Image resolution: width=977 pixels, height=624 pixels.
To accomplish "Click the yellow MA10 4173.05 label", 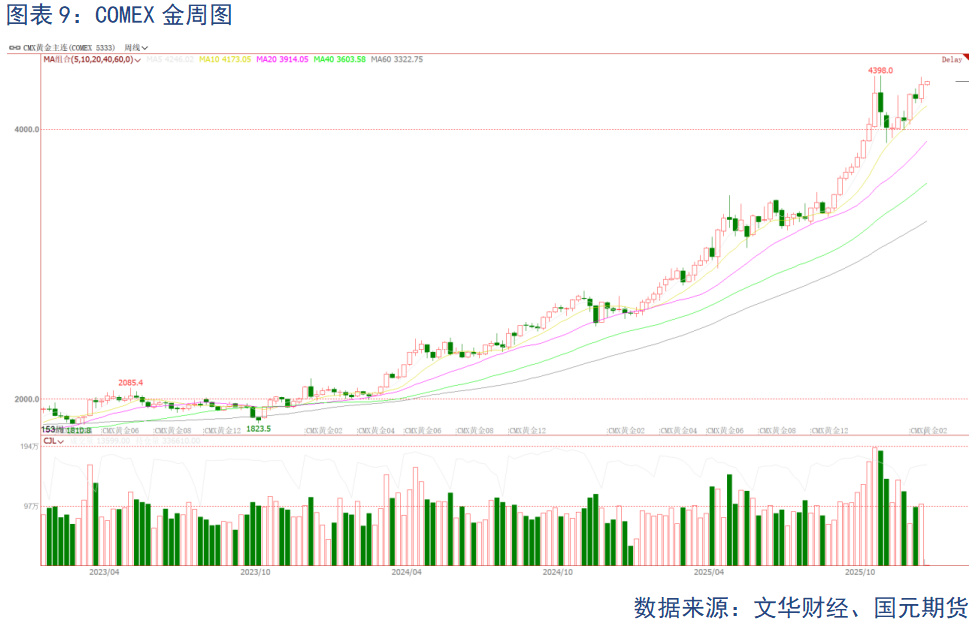I will pos(225,59).
